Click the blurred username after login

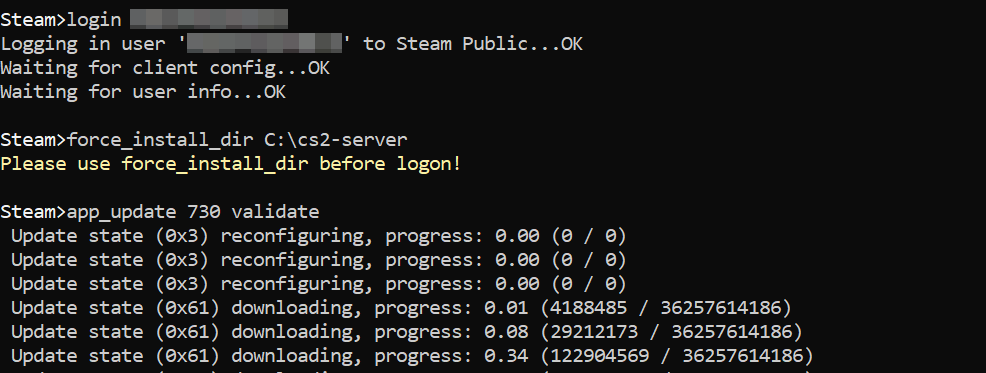point(209,19)
